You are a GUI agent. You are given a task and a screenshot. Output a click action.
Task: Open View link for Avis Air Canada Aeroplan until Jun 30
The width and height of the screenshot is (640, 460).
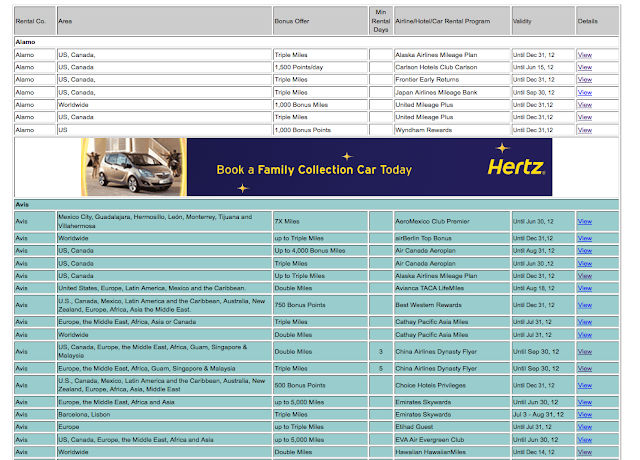pos(584,263)
